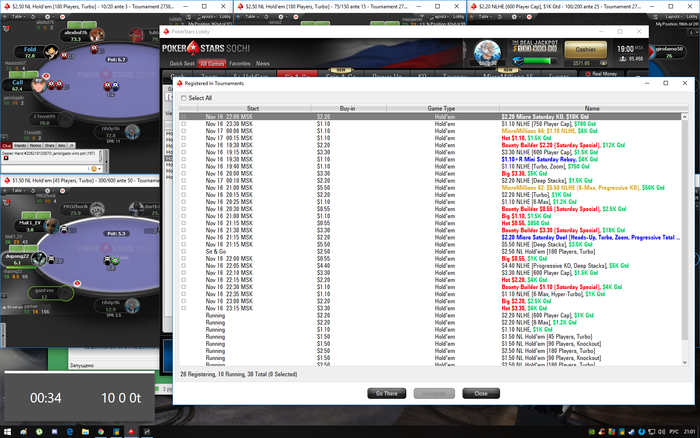700x438 pixels.
Task: Open Microsoft Edge from the taskbar
Action: 70,432
